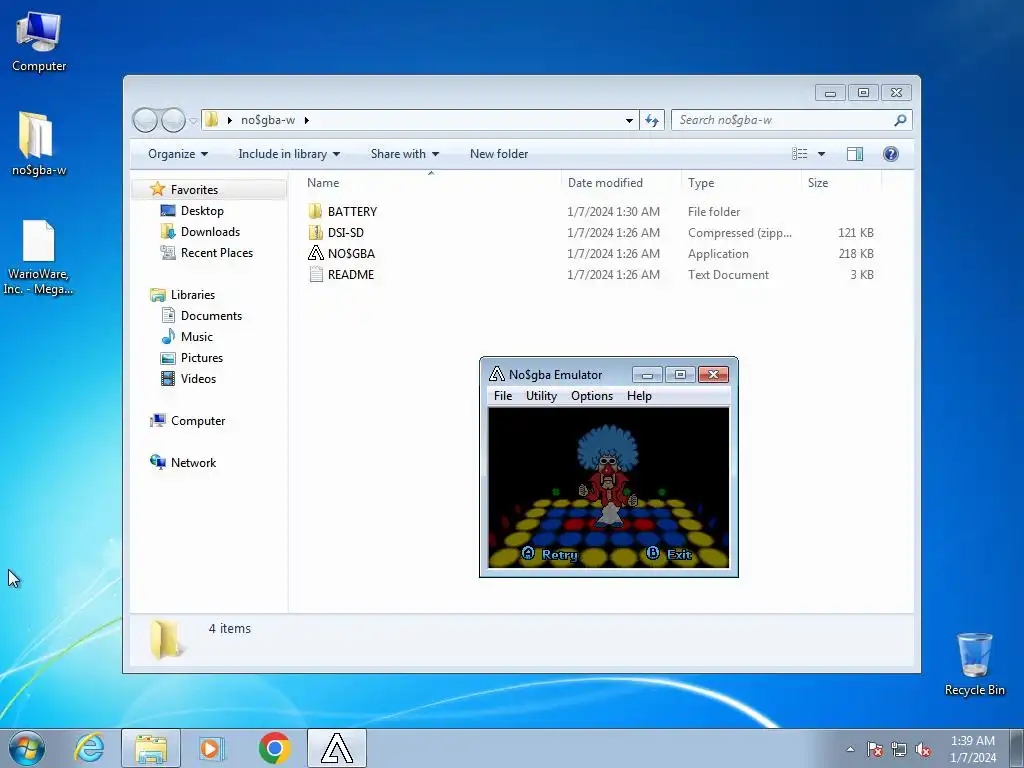1024x768 pixels.
Task: Open Help menu in No$gba Emulator
Action: coord(639,396)
